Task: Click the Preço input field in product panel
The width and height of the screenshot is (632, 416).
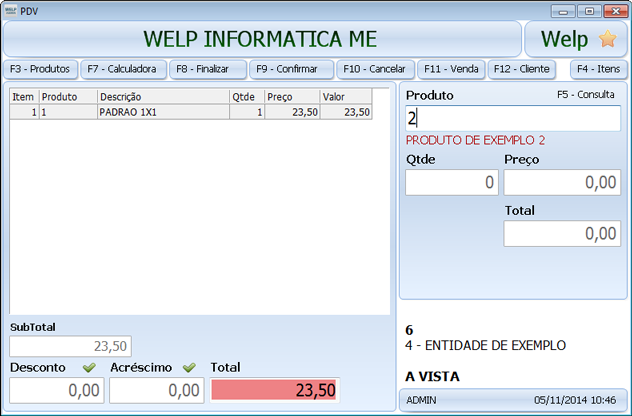Action: pos(562,183)
